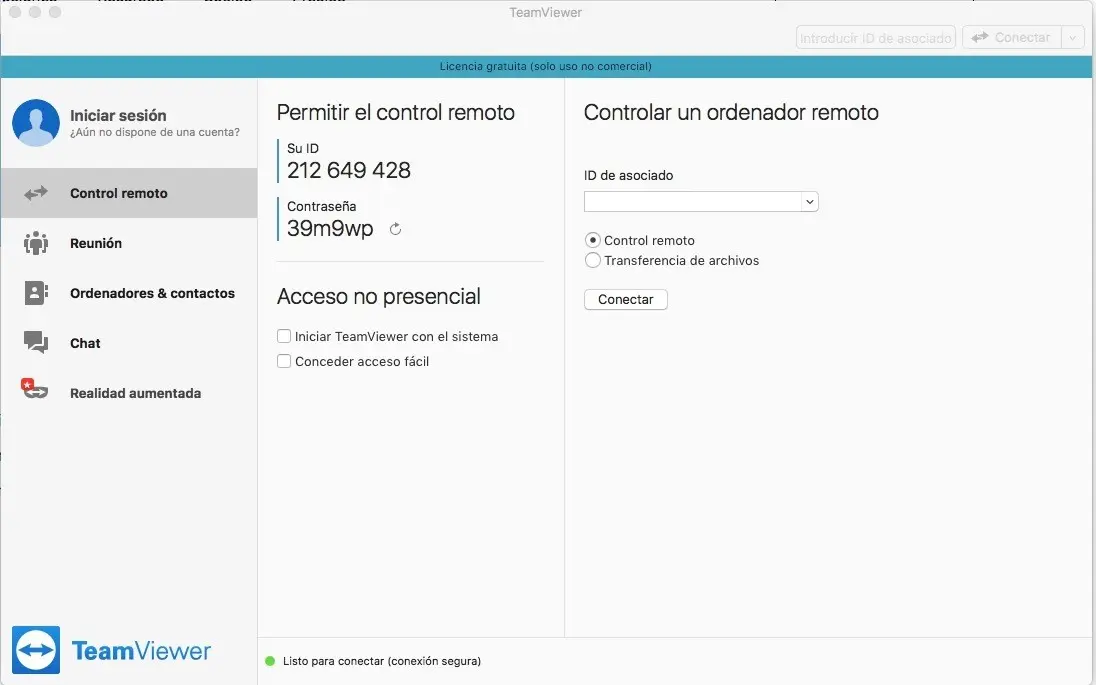
Task: Click the contacts book icon
Action: tap(36, 293)
